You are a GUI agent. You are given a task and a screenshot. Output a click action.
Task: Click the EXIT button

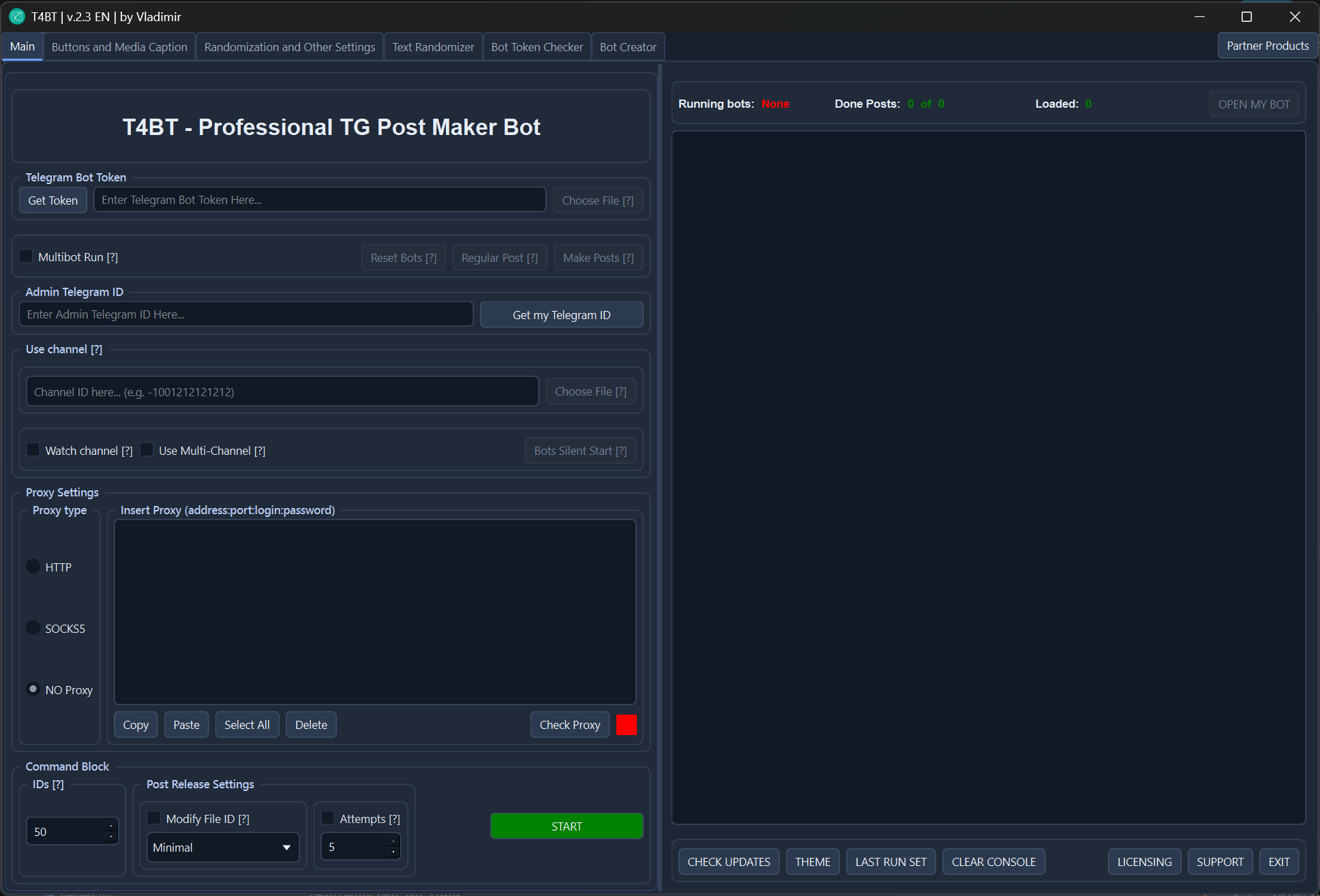tap(1279, 862)
